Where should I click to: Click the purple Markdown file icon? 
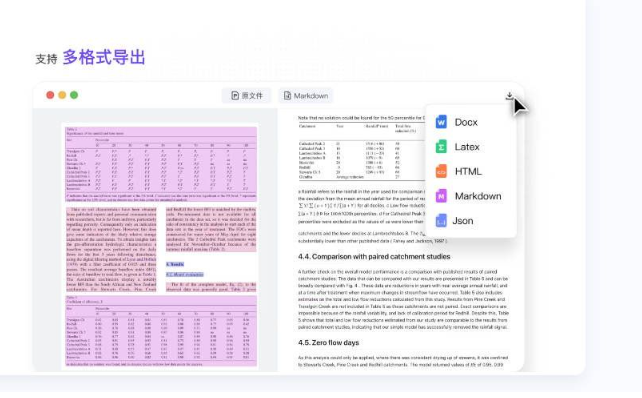[x=441, y=196]
